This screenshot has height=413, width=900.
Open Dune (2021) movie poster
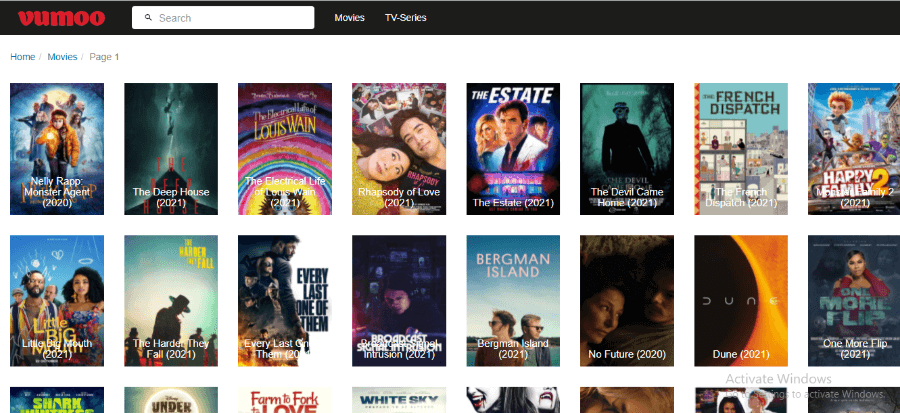(741, 301)
